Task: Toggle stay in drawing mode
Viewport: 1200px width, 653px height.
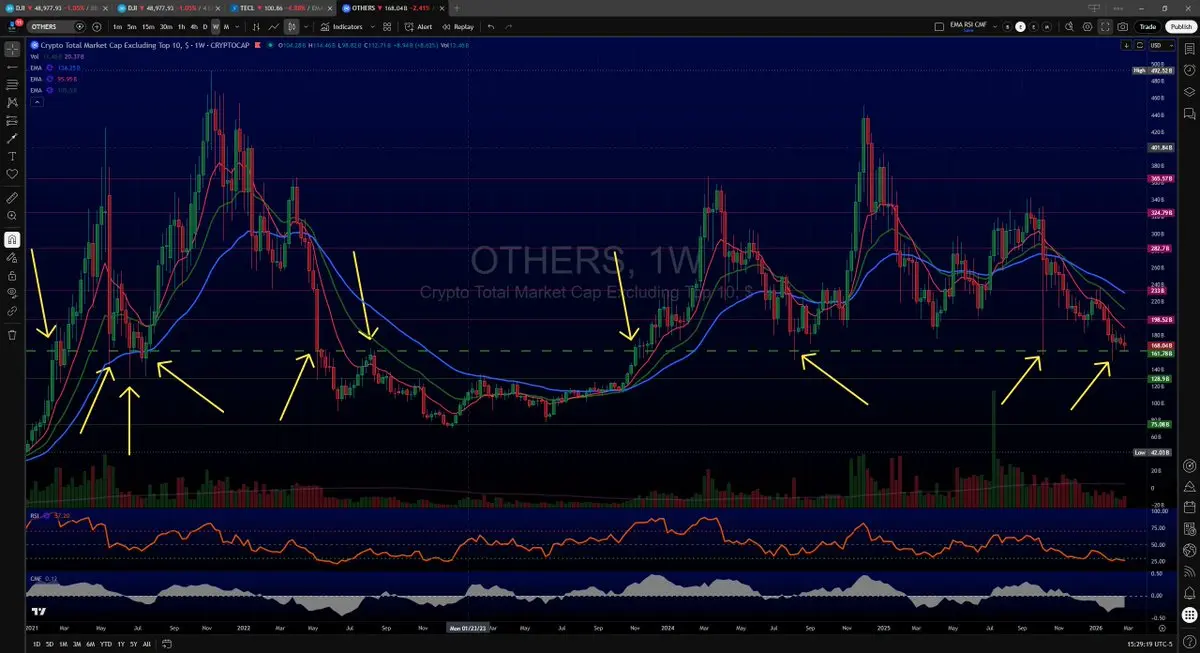Action: point(12,257)
